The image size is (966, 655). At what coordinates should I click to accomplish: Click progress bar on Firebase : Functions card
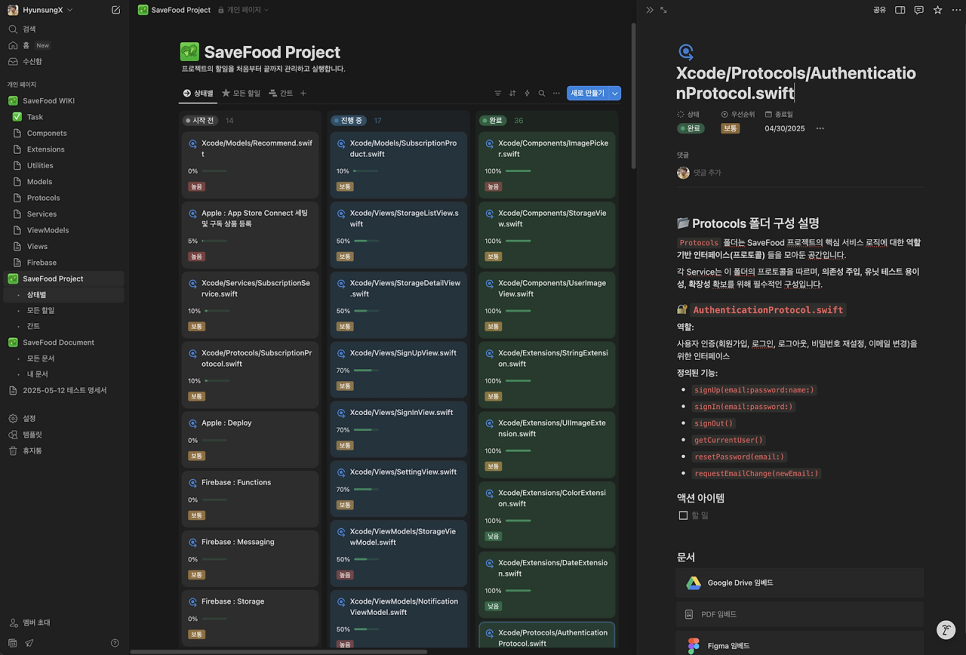click(x=214, y=500)
